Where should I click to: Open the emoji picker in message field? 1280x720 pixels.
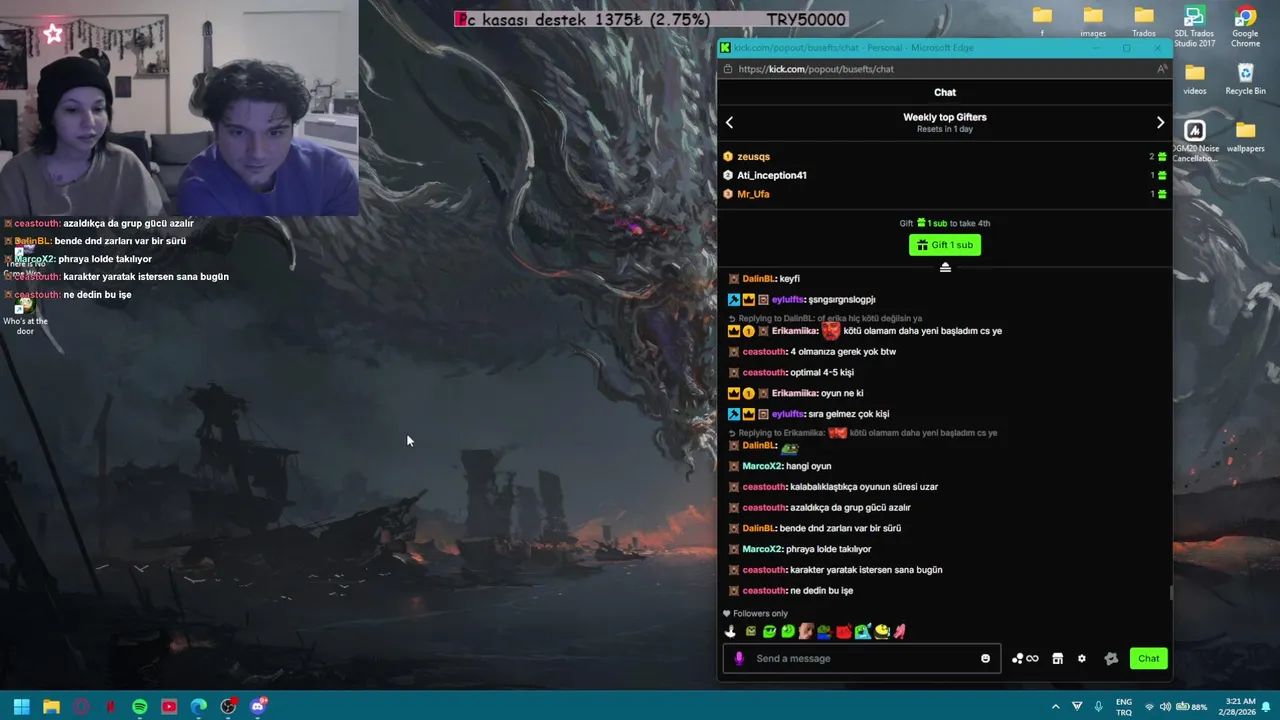tap(985, 658)
